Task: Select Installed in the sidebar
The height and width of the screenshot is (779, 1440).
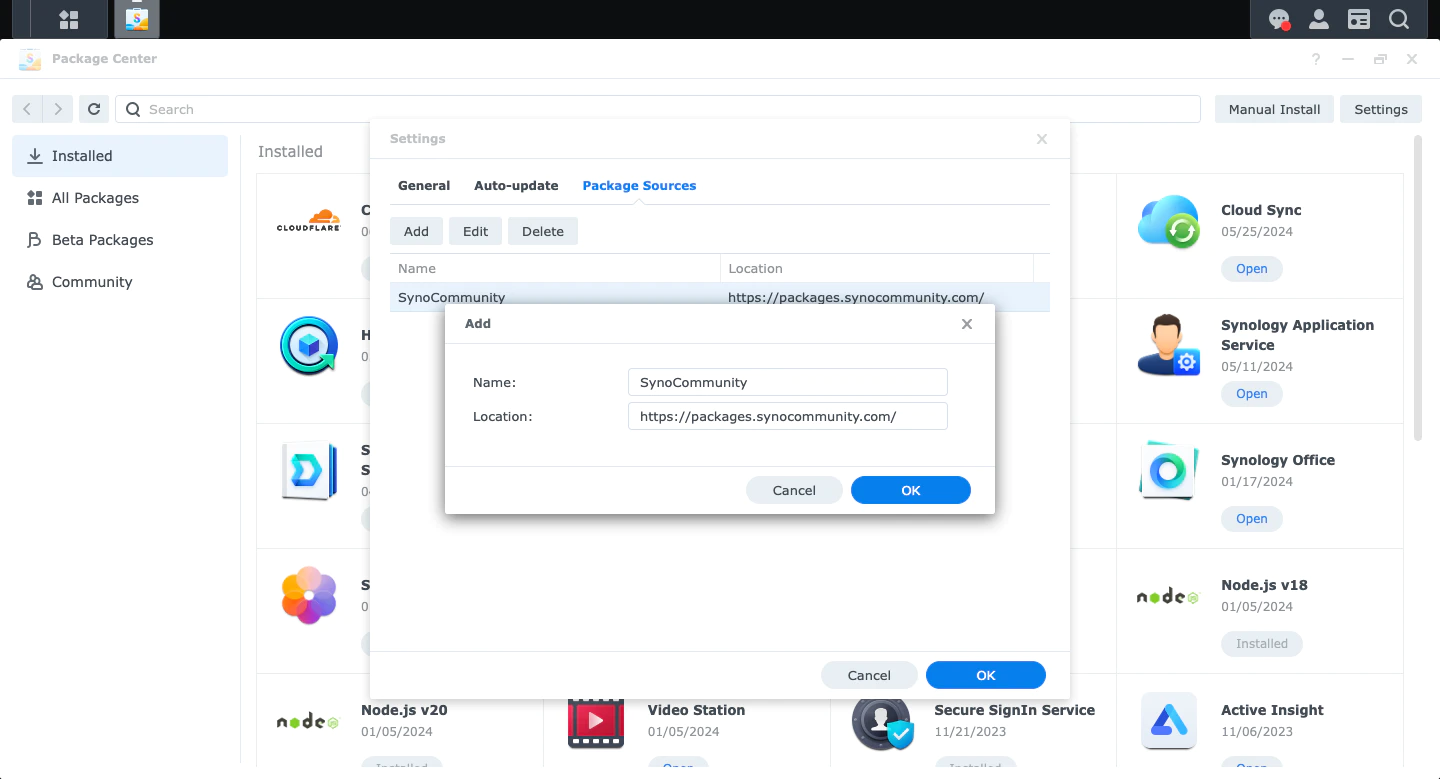Action: tap(120, 156)
